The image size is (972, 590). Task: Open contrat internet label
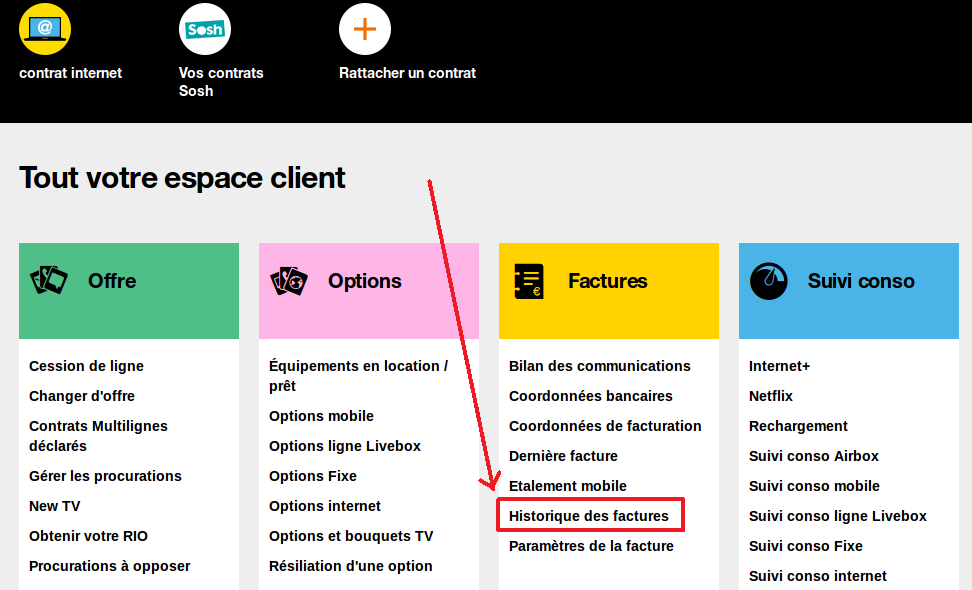71,73
